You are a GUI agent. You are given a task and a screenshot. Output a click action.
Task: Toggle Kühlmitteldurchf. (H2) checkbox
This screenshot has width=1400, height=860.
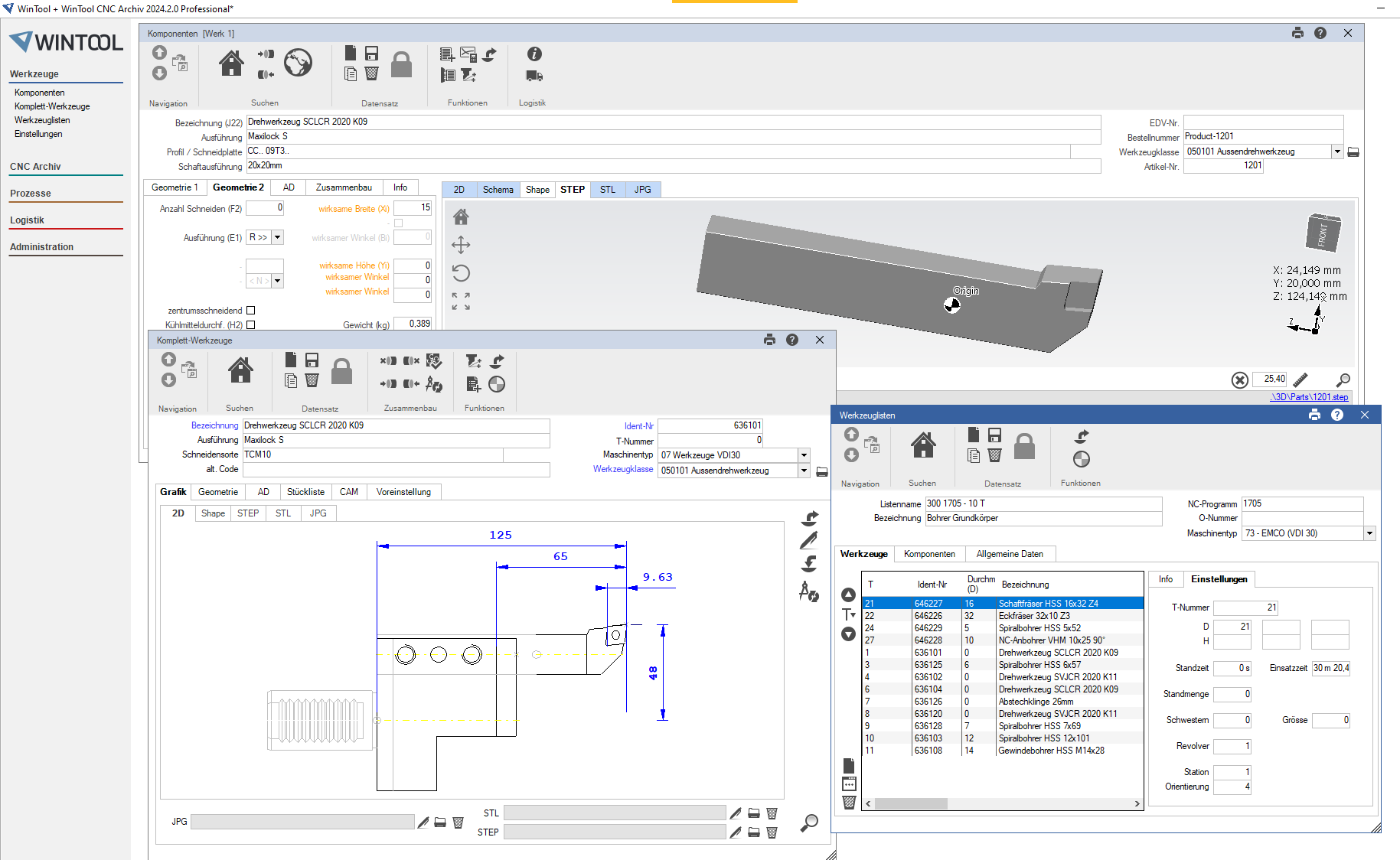(250, 325)
